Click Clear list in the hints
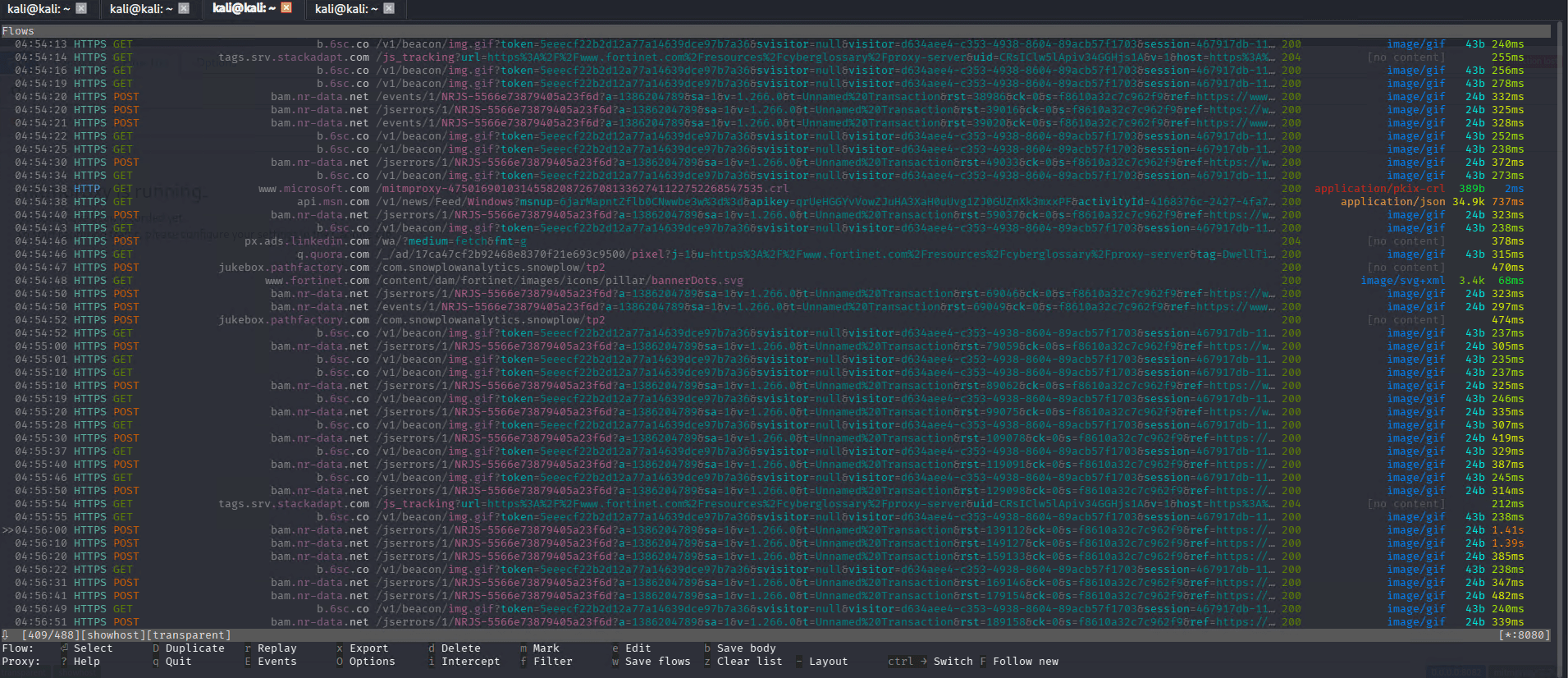The image size is (1568, 678). (x=750, y=662)
